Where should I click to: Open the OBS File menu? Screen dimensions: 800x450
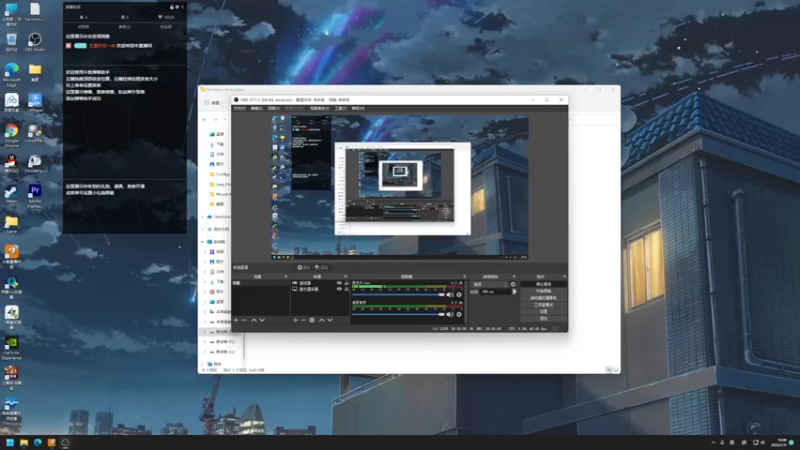(x=239, y=108)
